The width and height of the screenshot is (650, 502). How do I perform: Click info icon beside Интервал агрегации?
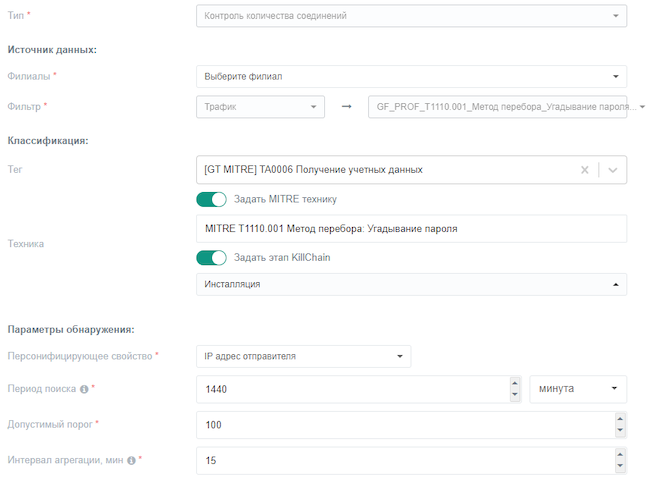click(132, 461)
